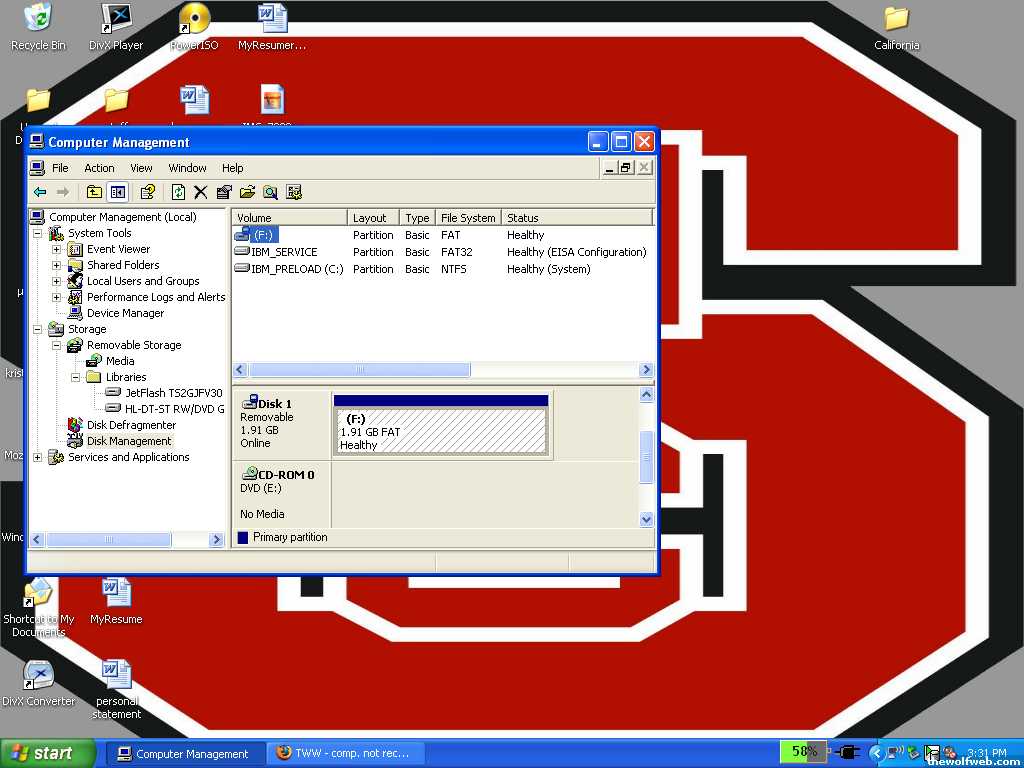
Task: Click the Refresh toolbar icon
Action: [178, 192]
